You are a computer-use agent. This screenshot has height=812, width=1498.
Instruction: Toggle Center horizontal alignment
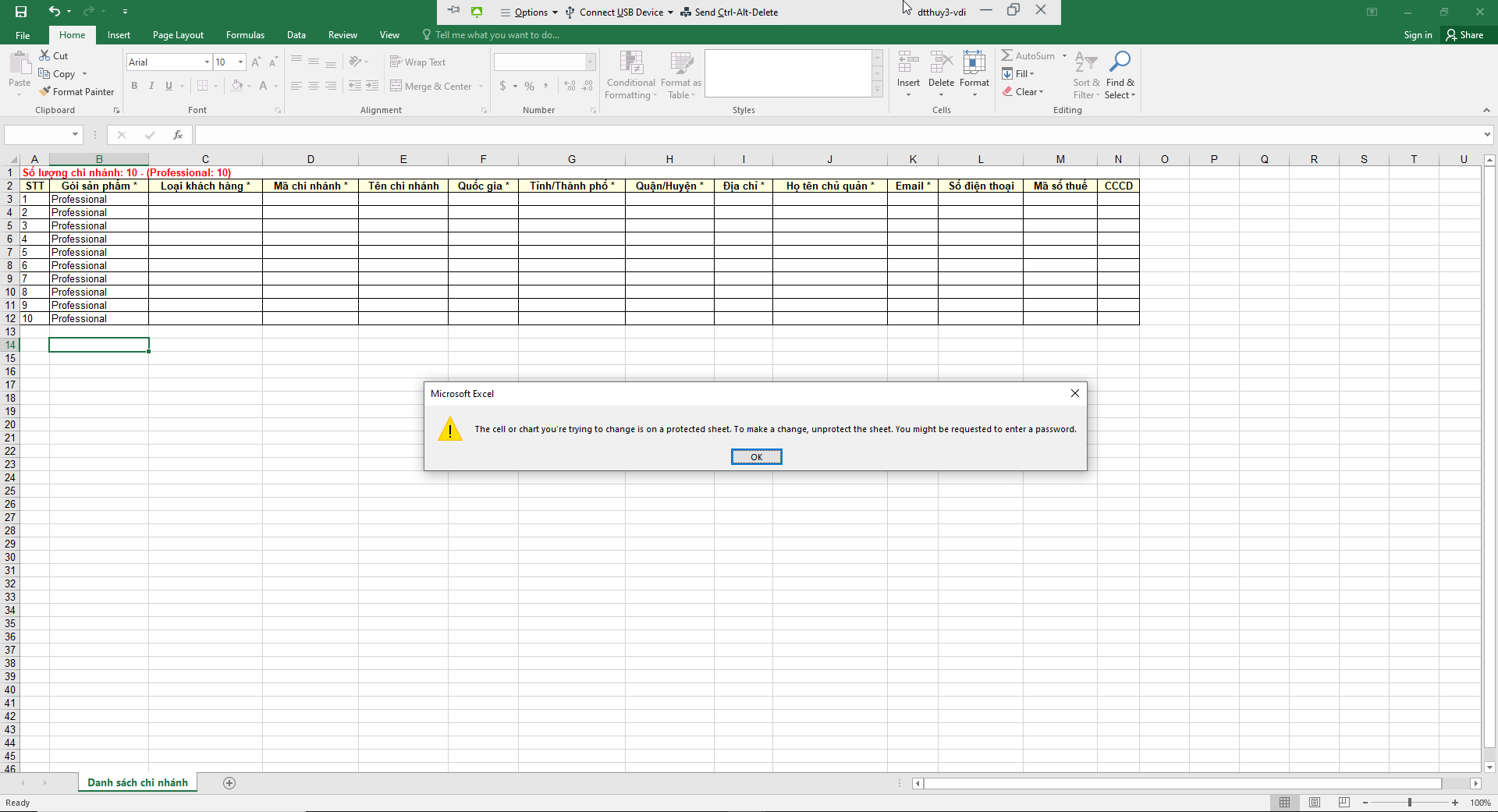(314, 86)
